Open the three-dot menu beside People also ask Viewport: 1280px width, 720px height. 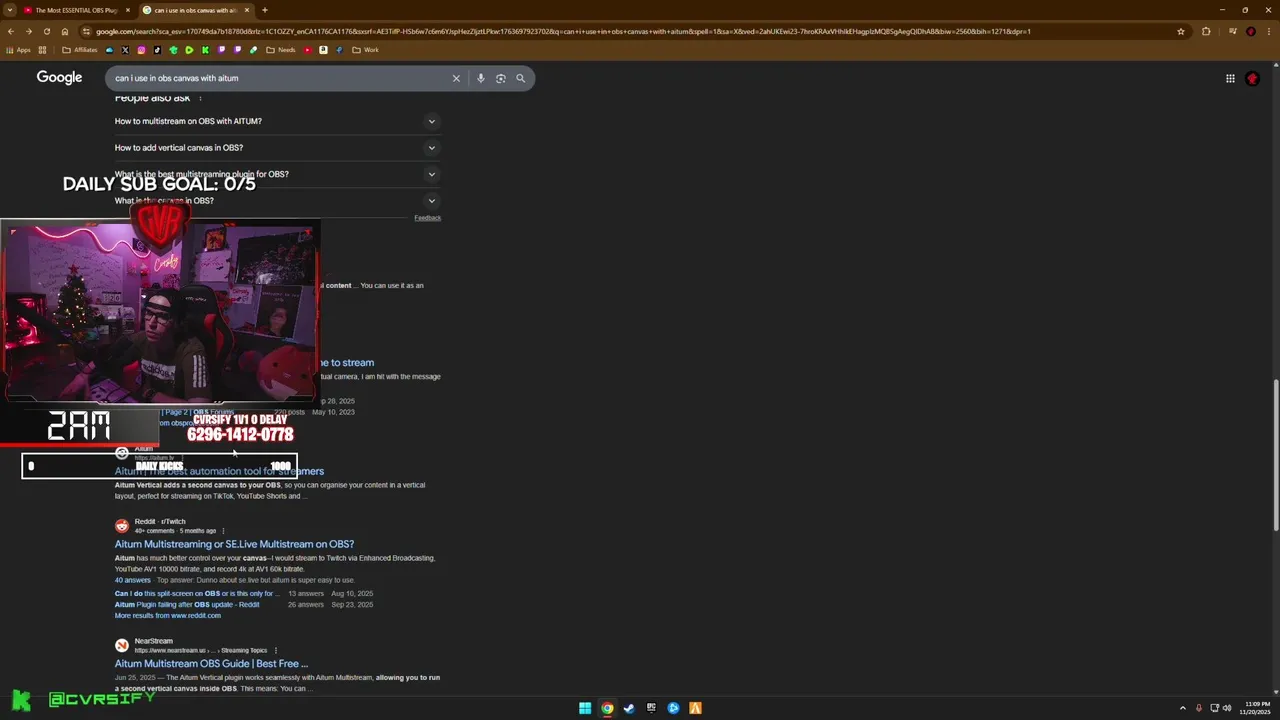[x=200, y=98]
